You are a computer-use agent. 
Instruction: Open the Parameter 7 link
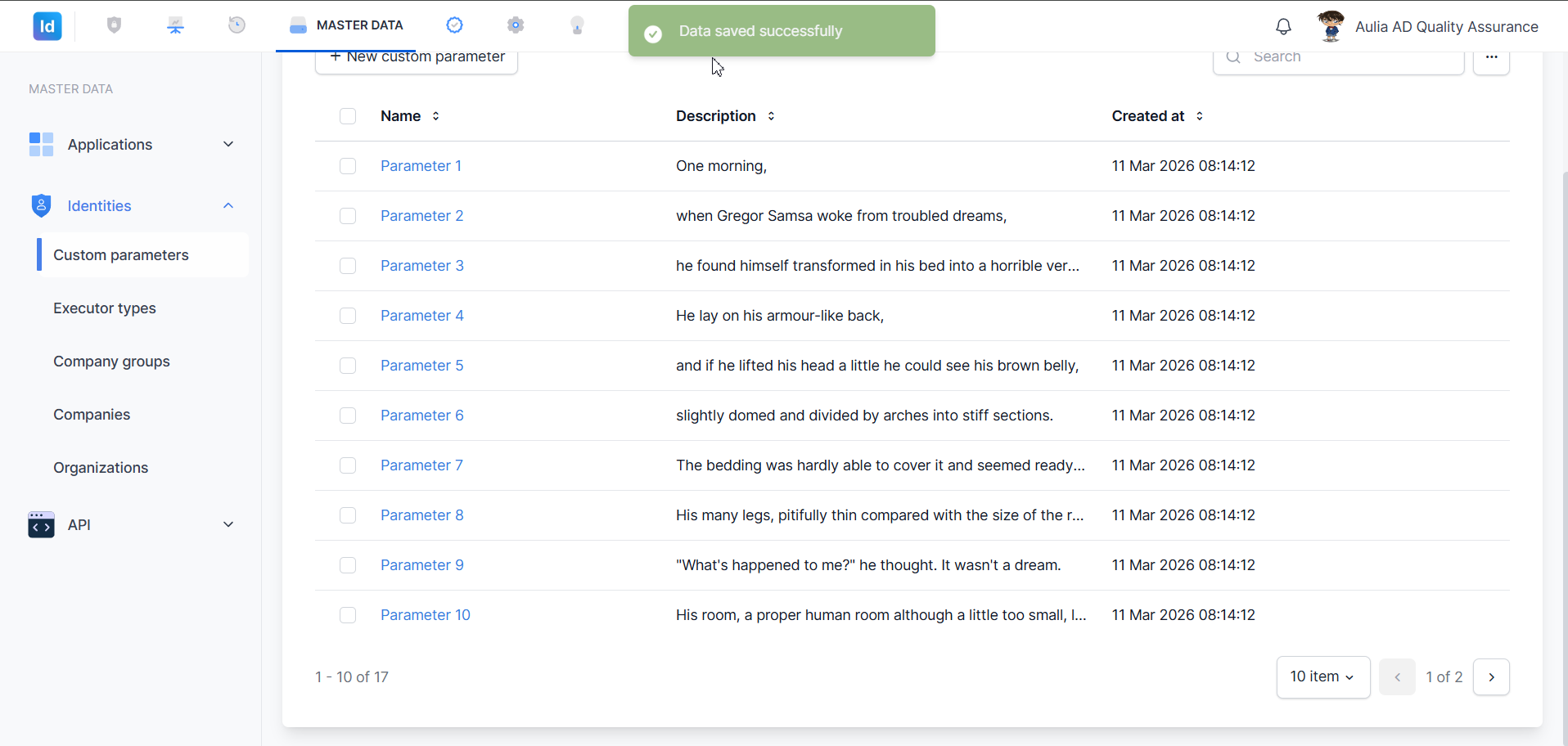(x=421, y=465)
